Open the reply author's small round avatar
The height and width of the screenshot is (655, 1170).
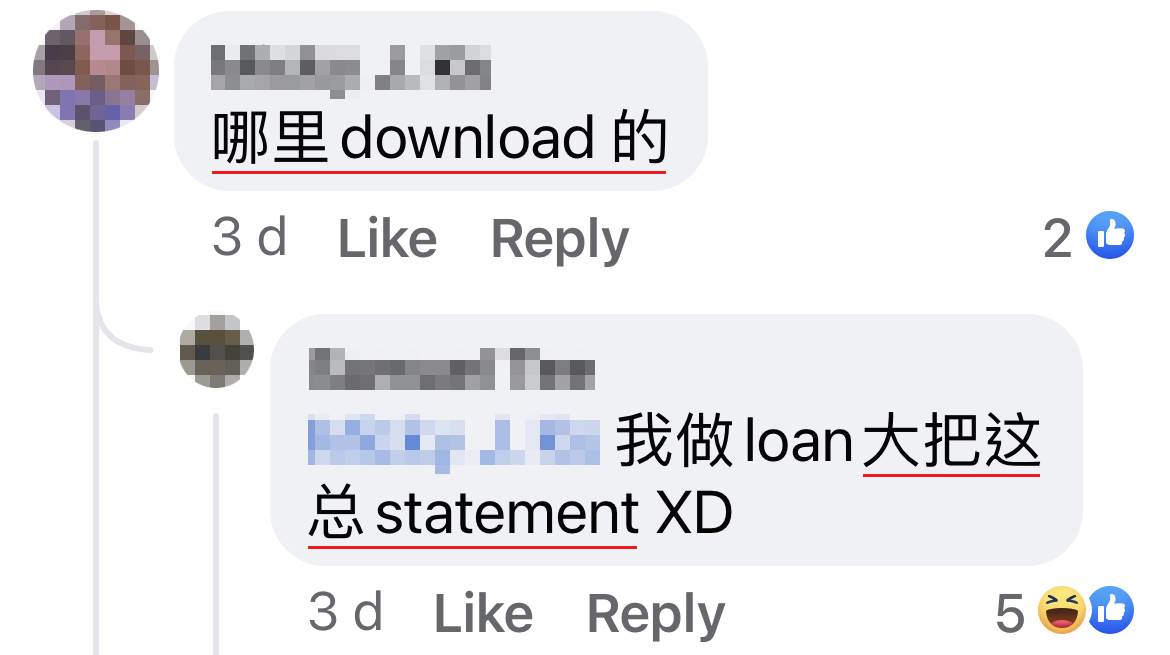[x=216, y=351]
